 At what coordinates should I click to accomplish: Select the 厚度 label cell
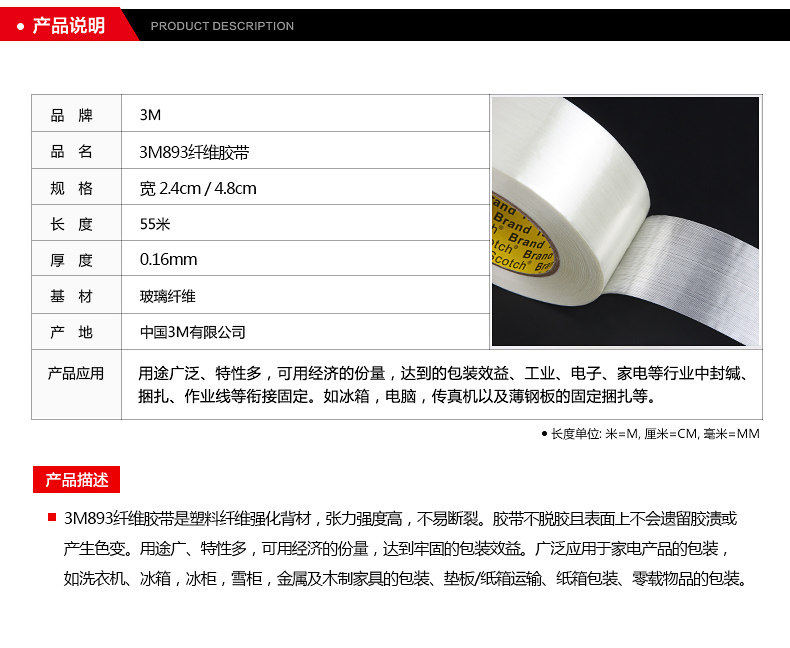[77, 258]
